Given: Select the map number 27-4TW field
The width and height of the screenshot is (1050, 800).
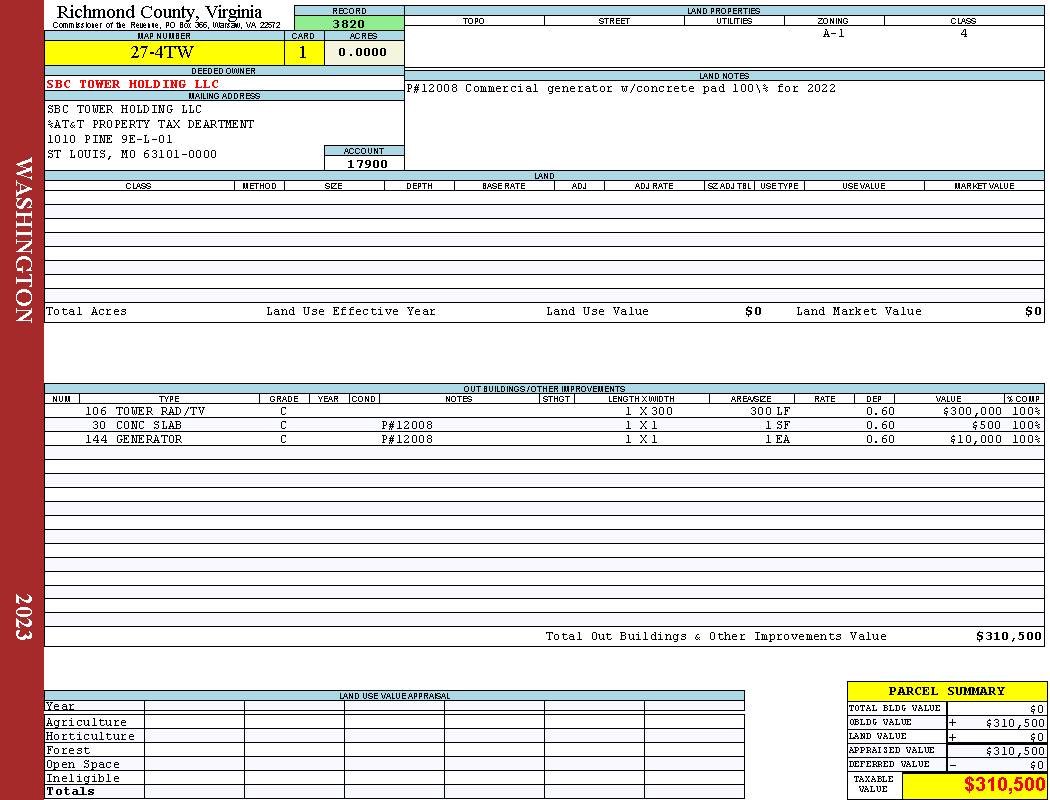Looking at the screenshot, I should 164,52.
